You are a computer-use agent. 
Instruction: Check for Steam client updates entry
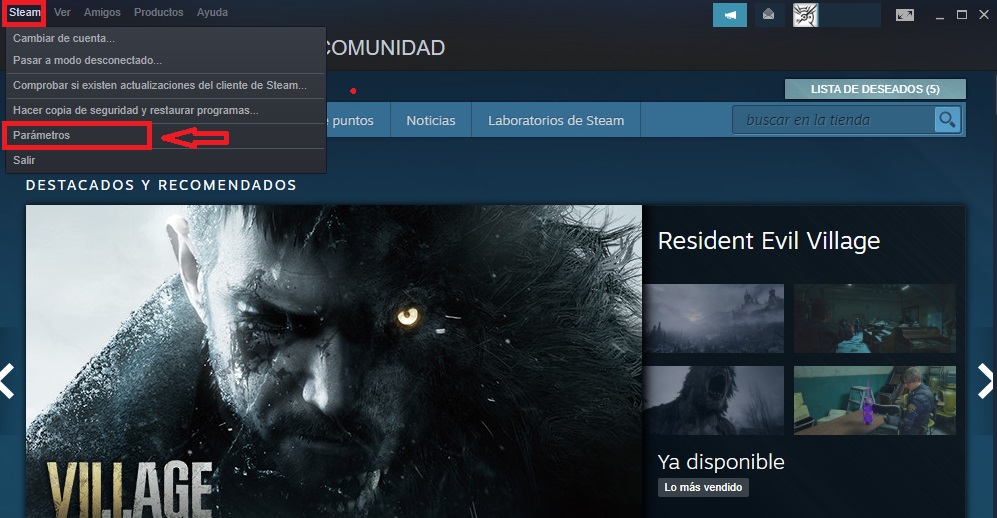[x=165, y=85]
